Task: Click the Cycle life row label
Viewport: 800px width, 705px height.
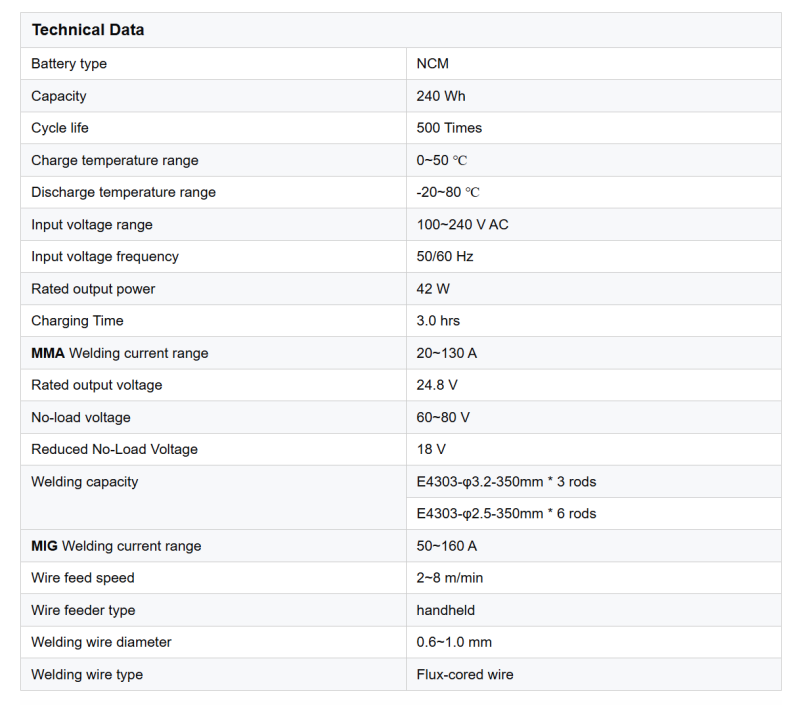Action: (x=59, y=128)
